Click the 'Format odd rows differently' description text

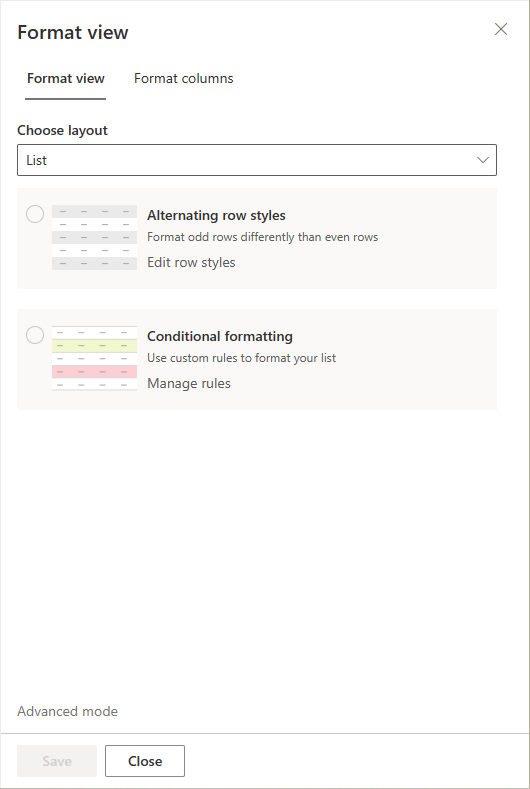[262, 237]
